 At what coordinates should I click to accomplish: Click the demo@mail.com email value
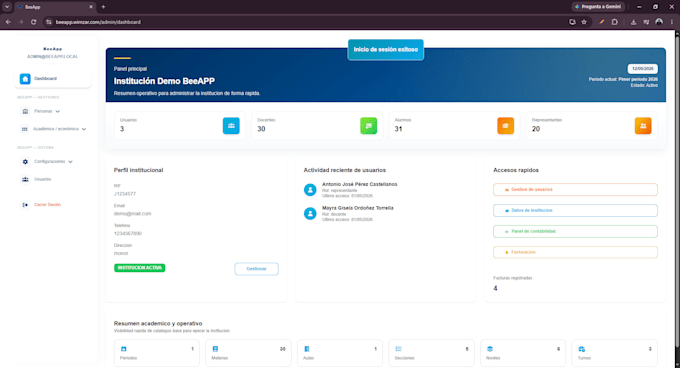[x=133, y=214]
